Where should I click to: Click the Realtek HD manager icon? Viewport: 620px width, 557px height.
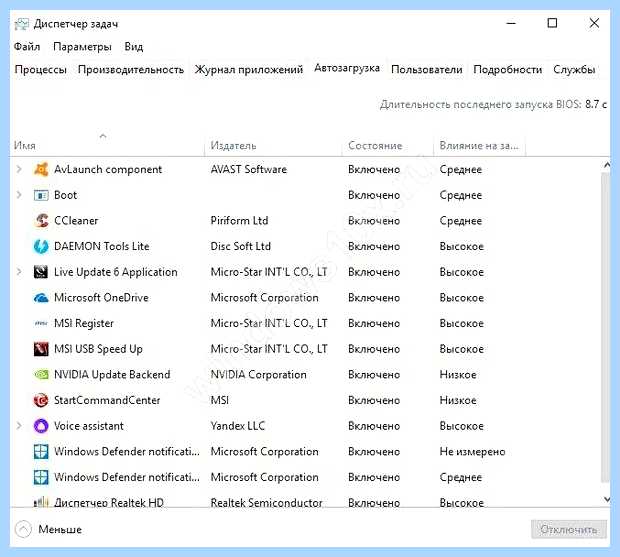(x=41, y=502)
